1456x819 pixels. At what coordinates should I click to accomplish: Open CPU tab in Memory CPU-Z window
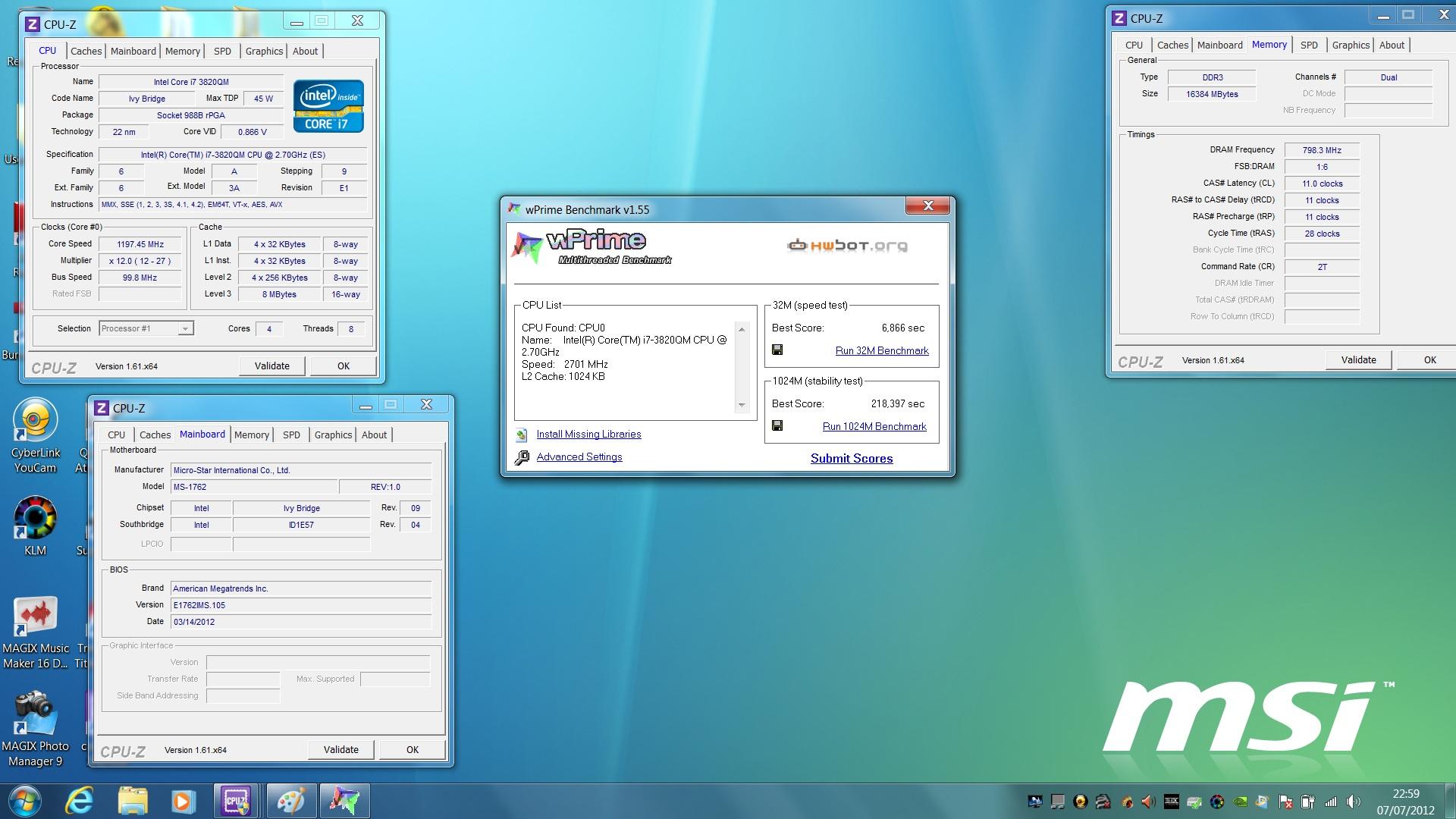click(x=1134, y=45)
